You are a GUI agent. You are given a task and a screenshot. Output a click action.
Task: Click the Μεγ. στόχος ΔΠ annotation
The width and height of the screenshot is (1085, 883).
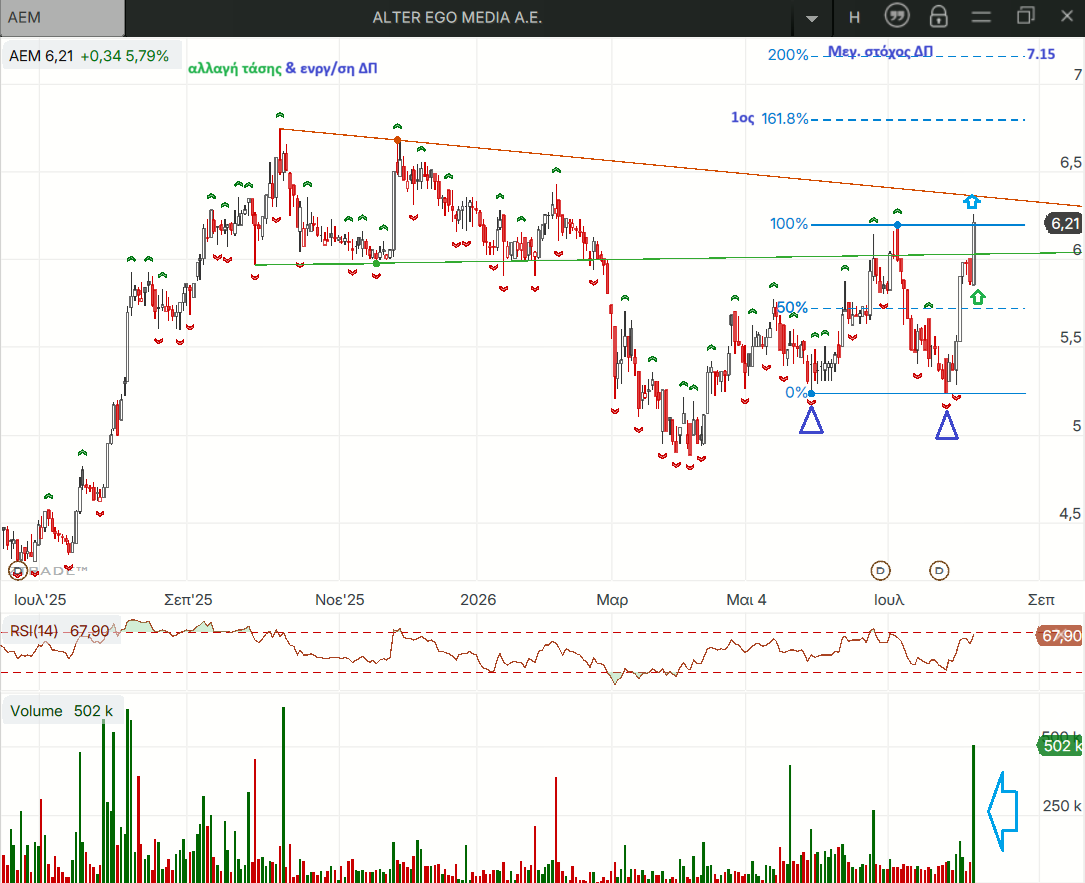tap(880, 52)
